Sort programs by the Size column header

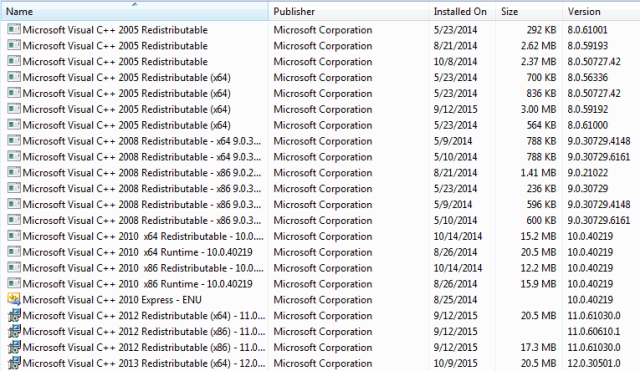(529, 11)
